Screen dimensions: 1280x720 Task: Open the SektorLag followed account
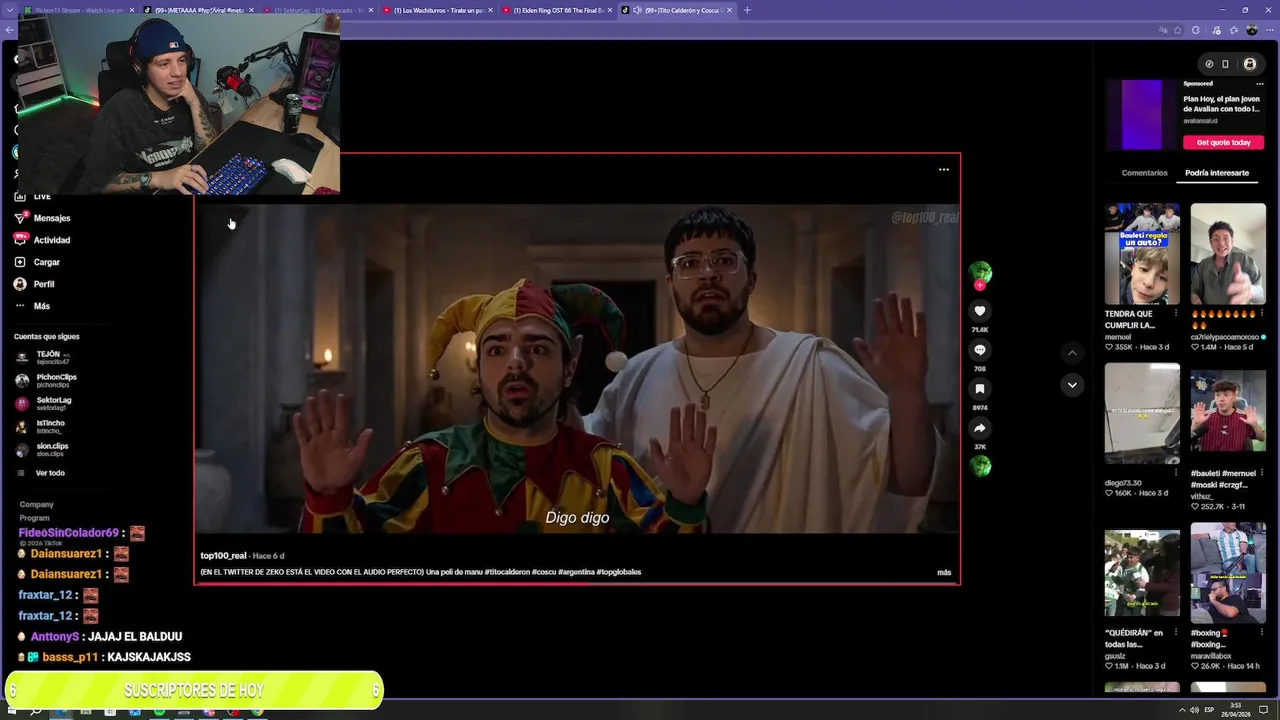click(44, 403)
